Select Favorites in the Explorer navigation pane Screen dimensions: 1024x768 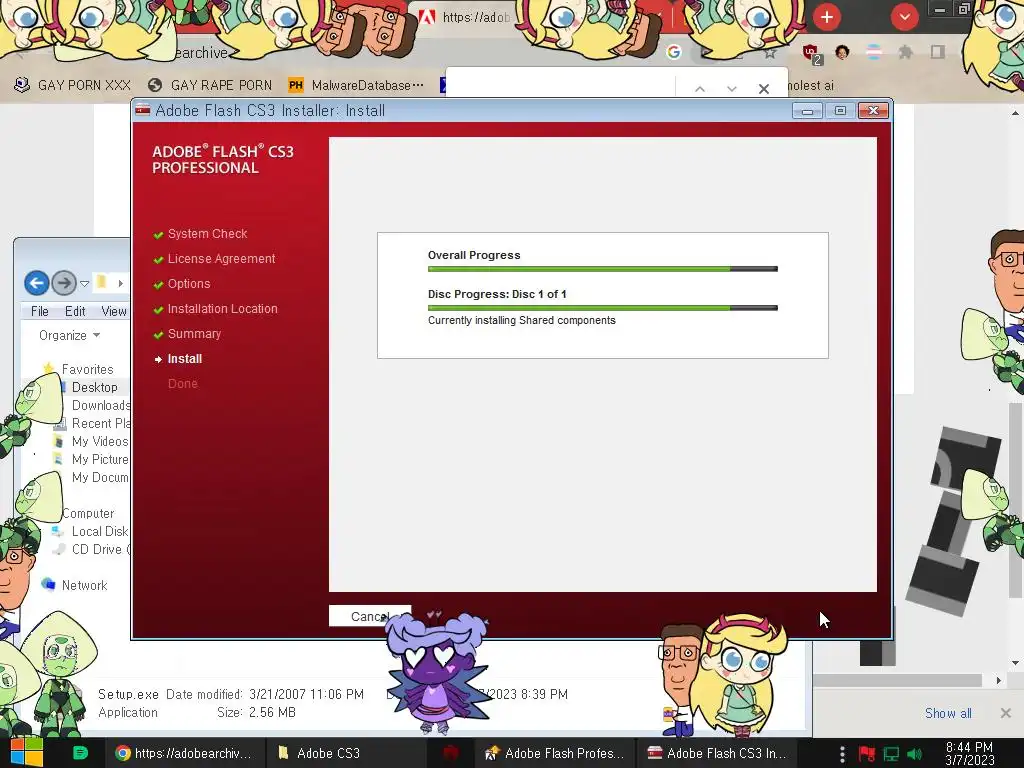tap(88, 369)
